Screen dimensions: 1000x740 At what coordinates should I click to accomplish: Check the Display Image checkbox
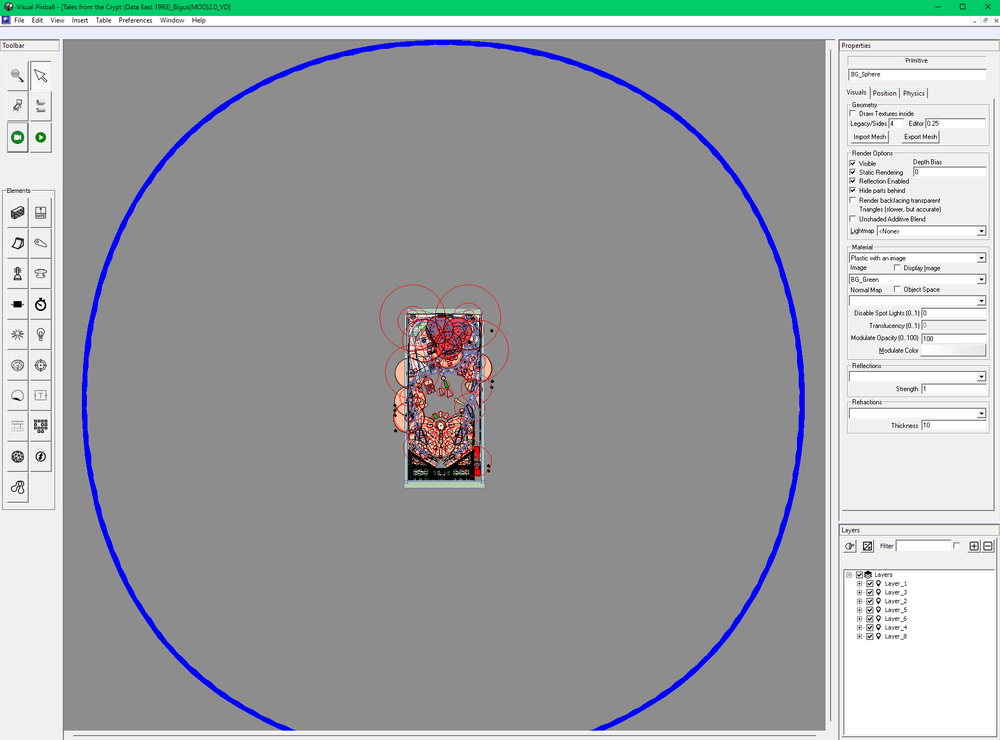tap(897, 268)
